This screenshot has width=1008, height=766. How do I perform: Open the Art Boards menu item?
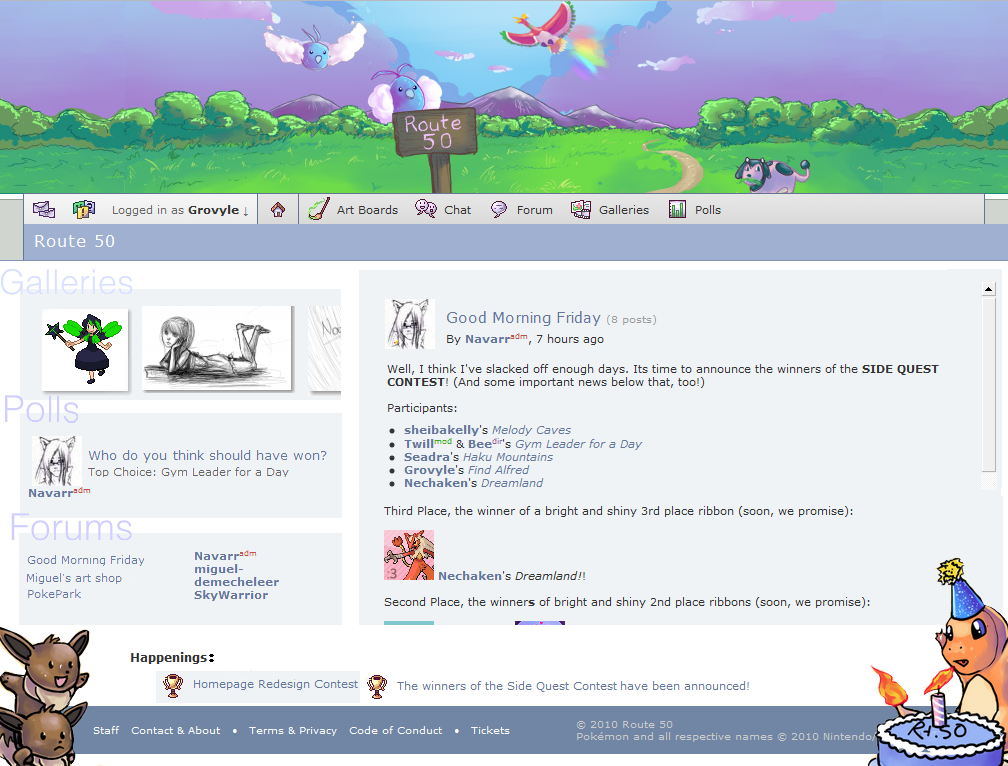[367, 210]
